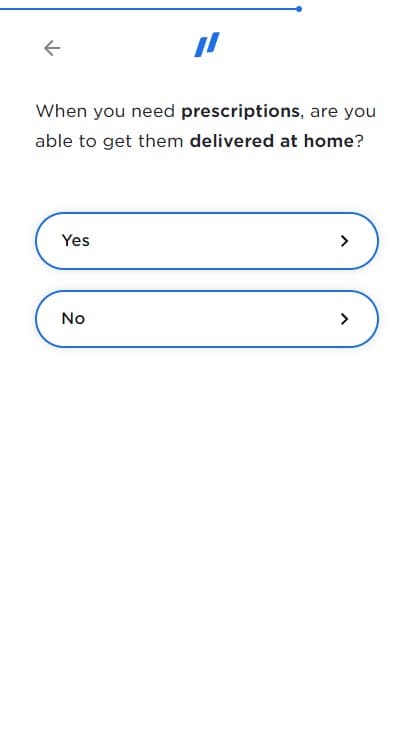Image resolution: width=414 pixels, height=736 pixels.
Task: Click the "Yes" label text
Action: (x=76, y=241)
